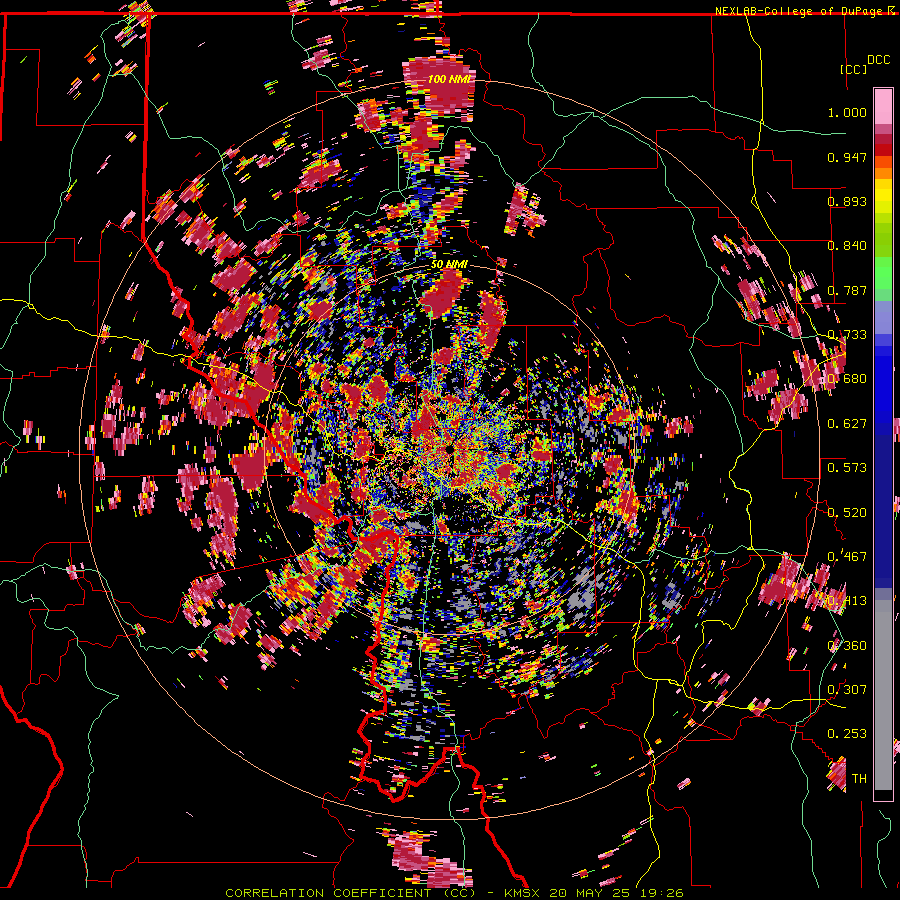Image resolution: width=900 pixels, height=900 pixels.
Task: Click the pink top of color scale
Action: click(883, 106)
